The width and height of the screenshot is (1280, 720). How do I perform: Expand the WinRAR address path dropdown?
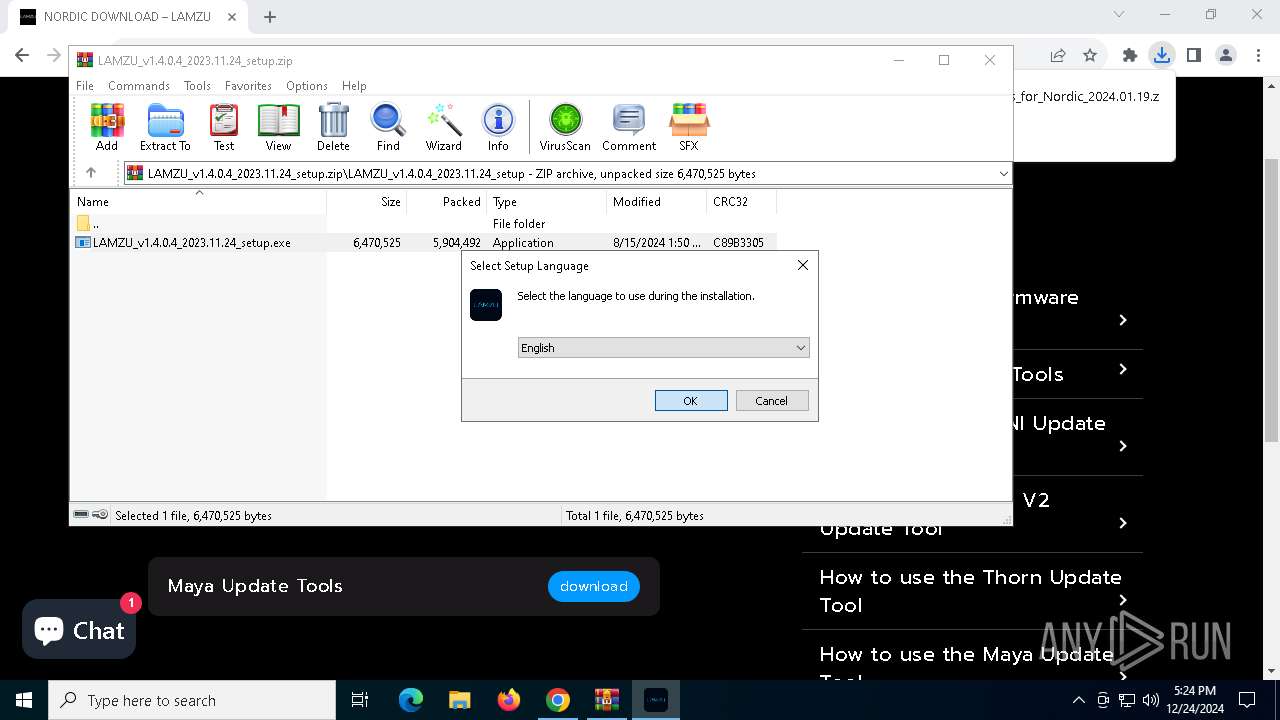click(x=1003, y=173)
